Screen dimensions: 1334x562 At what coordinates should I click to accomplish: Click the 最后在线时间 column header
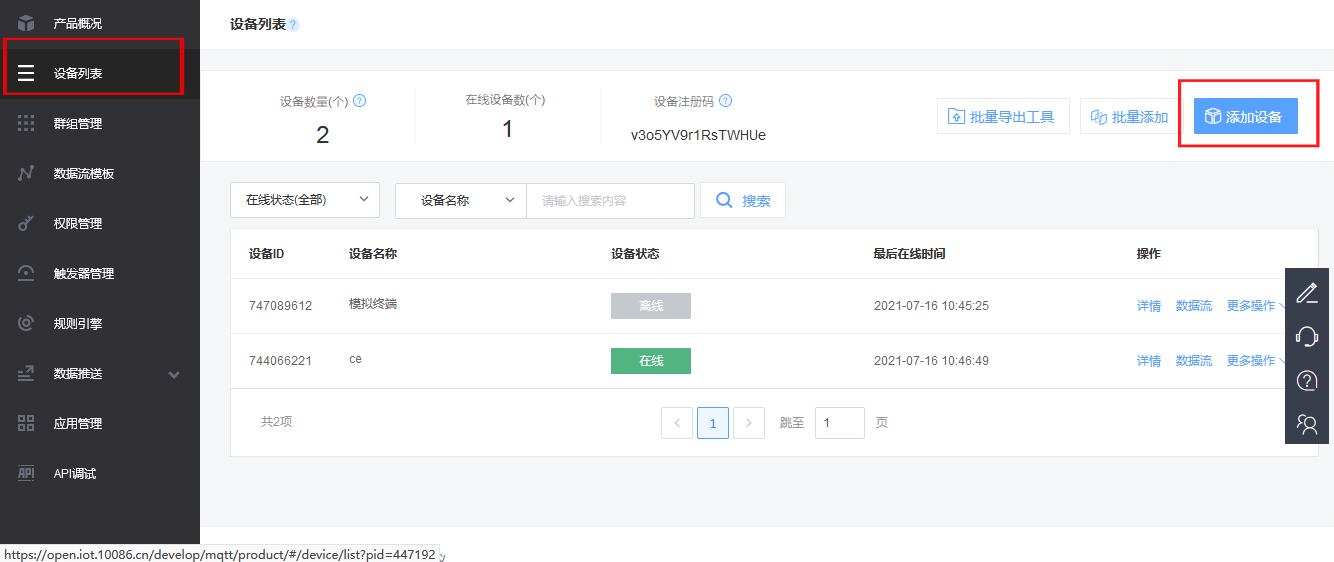[x=909, y=254]
